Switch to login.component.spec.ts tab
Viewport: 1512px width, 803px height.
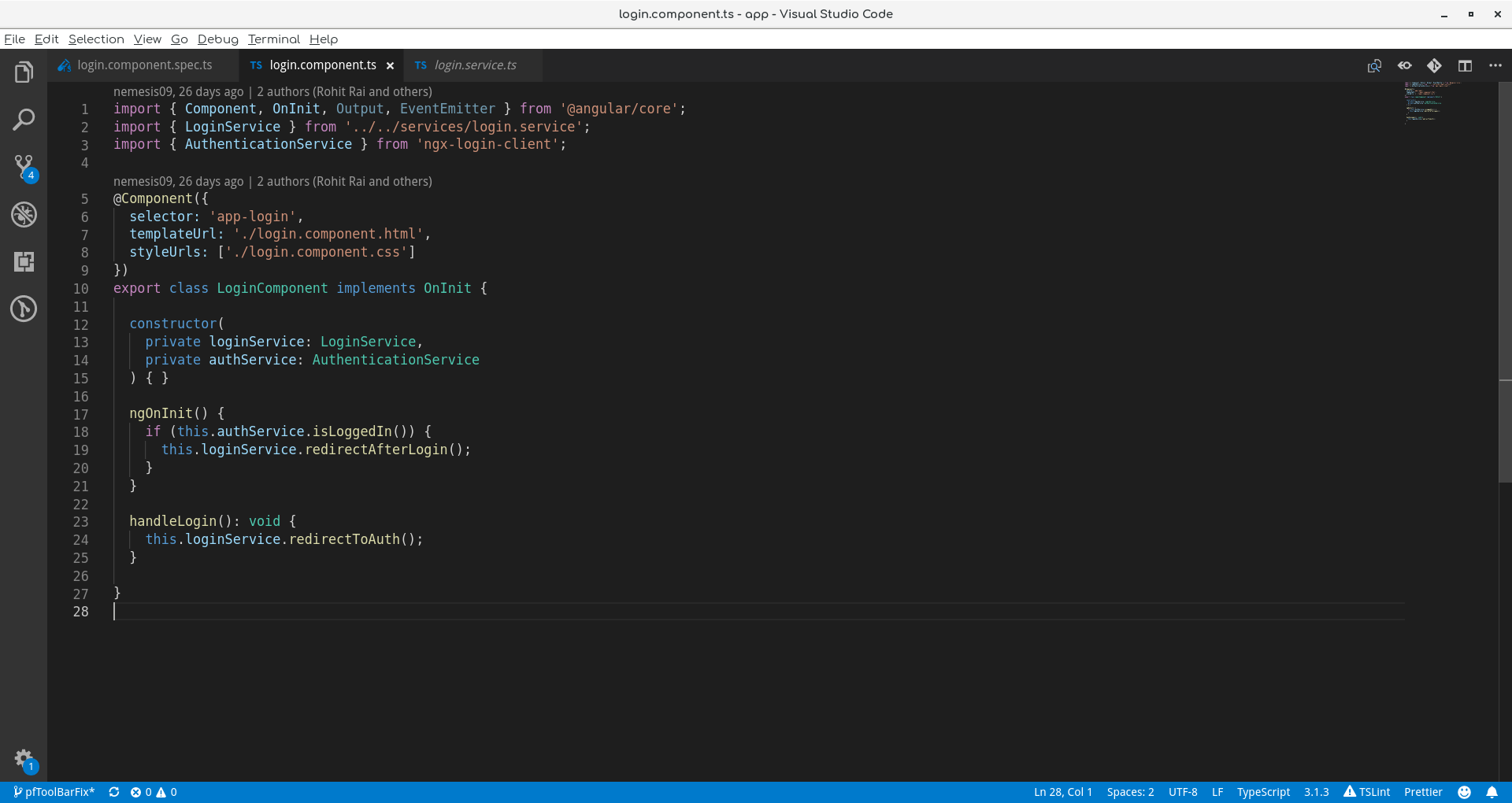(x=143, y=65)
